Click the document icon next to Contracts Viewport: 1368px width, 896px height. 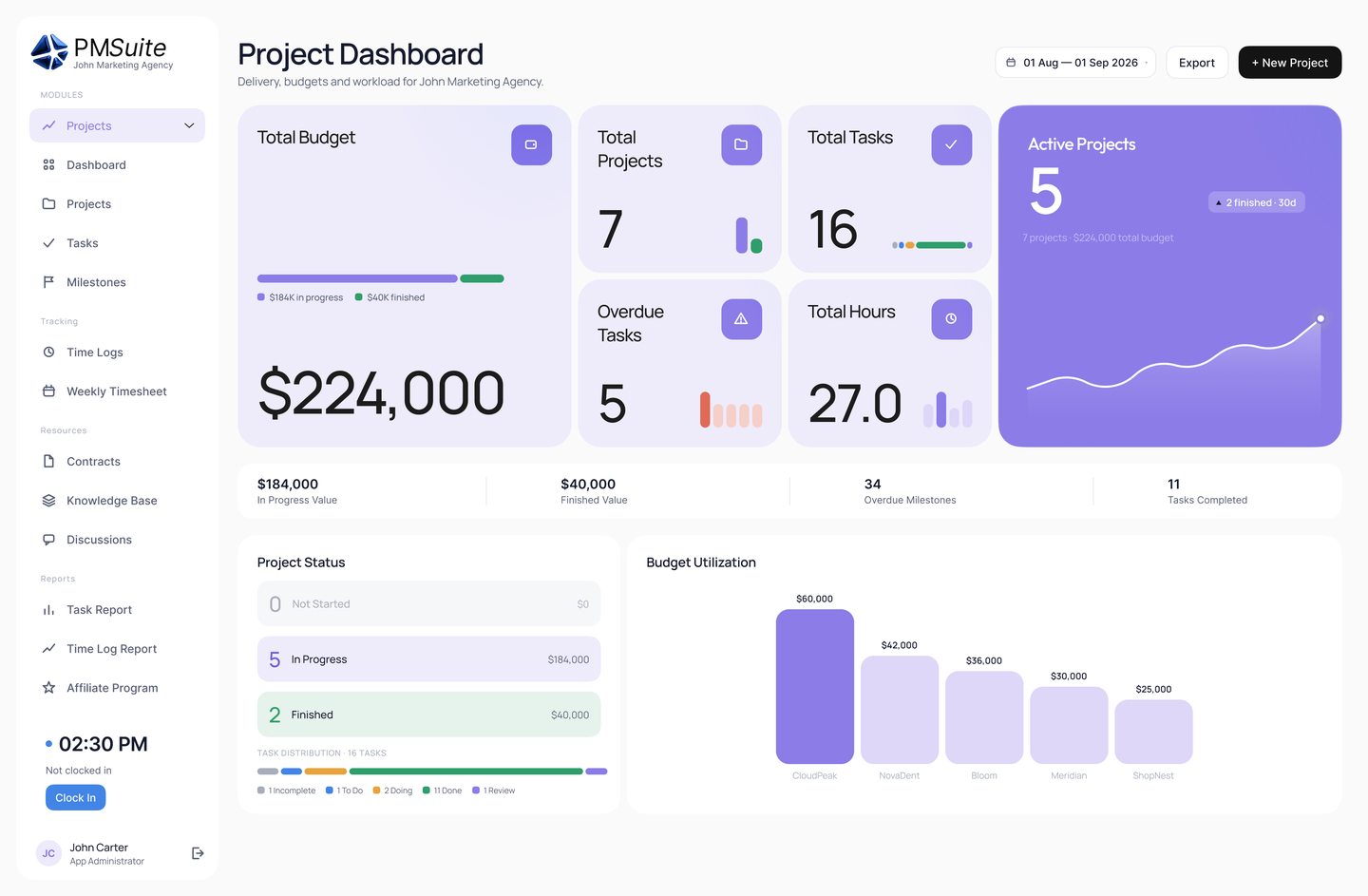[x=48, y=461]
